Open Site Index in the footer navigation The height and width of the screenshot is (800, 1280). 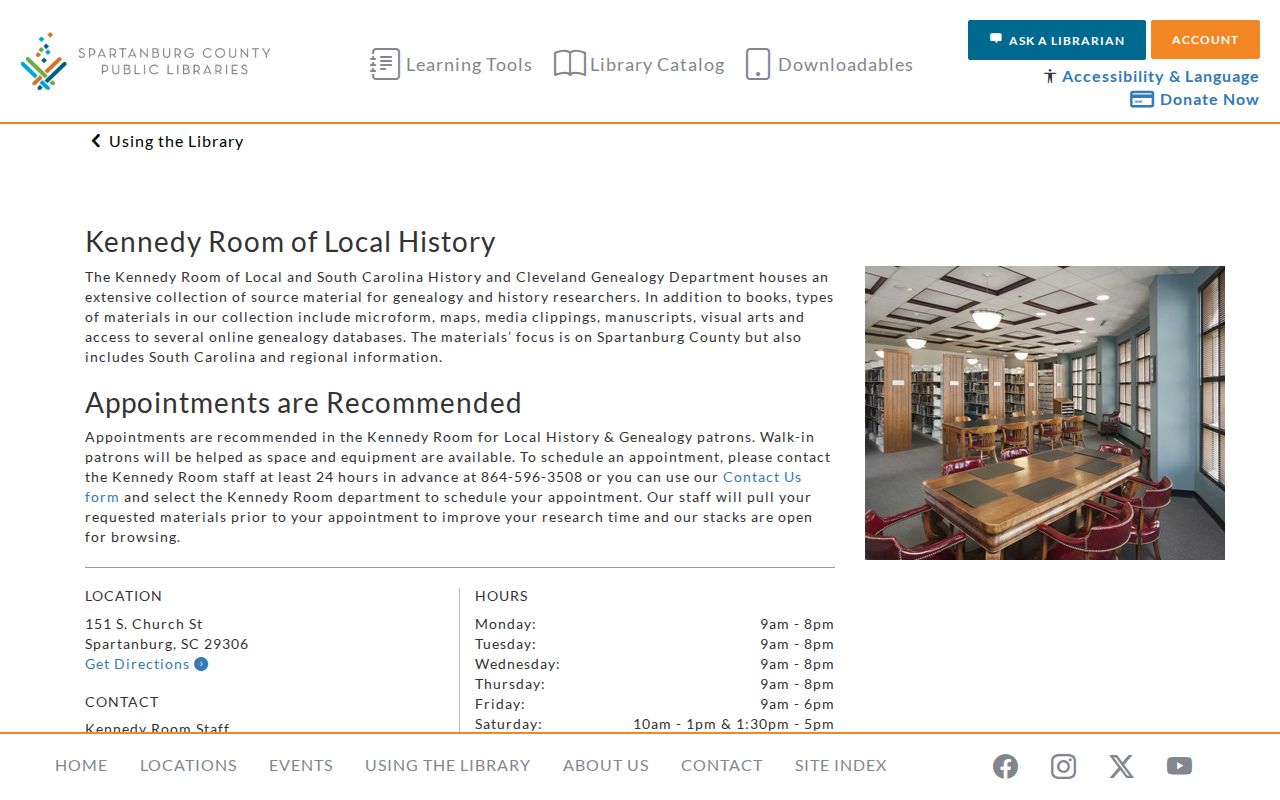click(x=841, y=765)
